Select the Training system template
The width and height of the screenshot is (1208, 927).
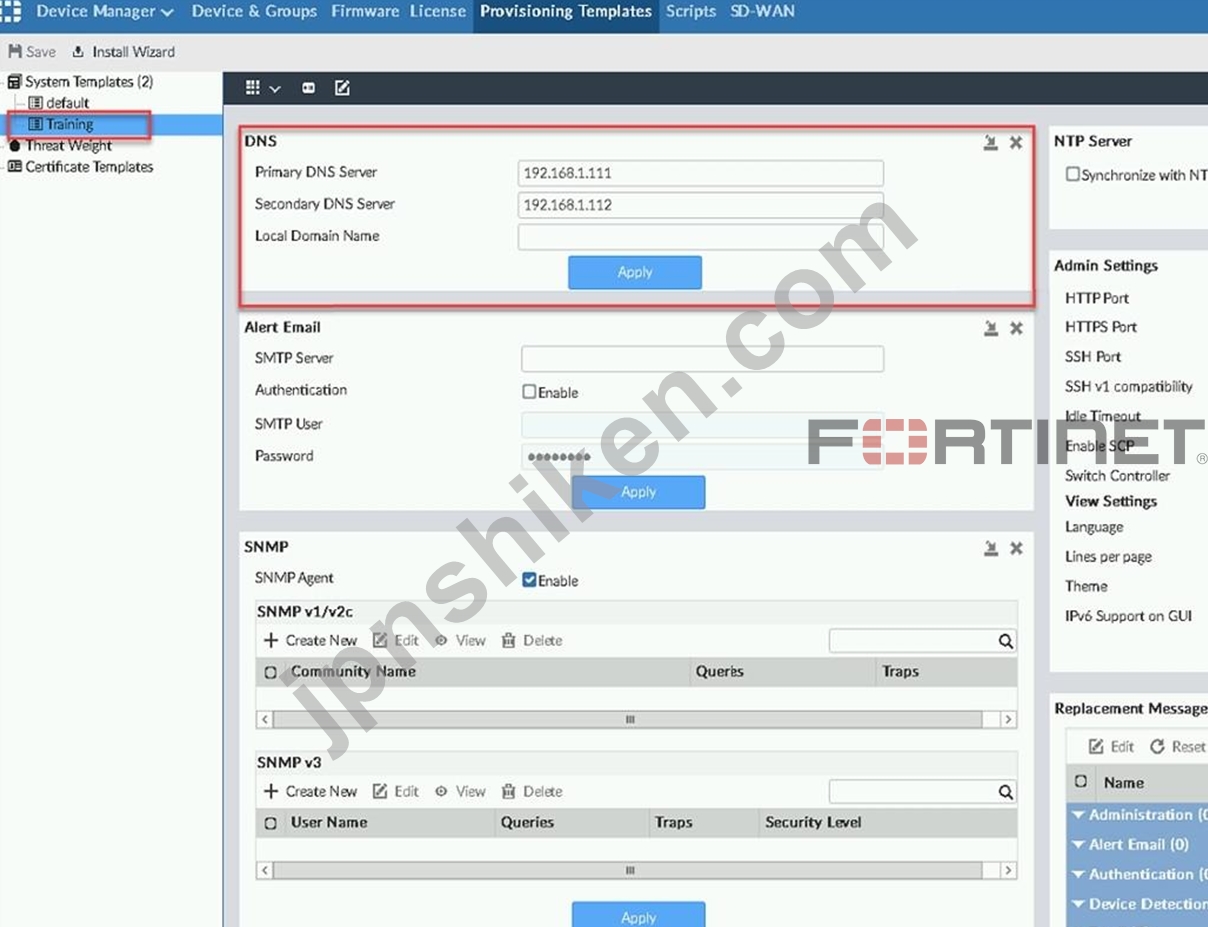pos(61,125)
